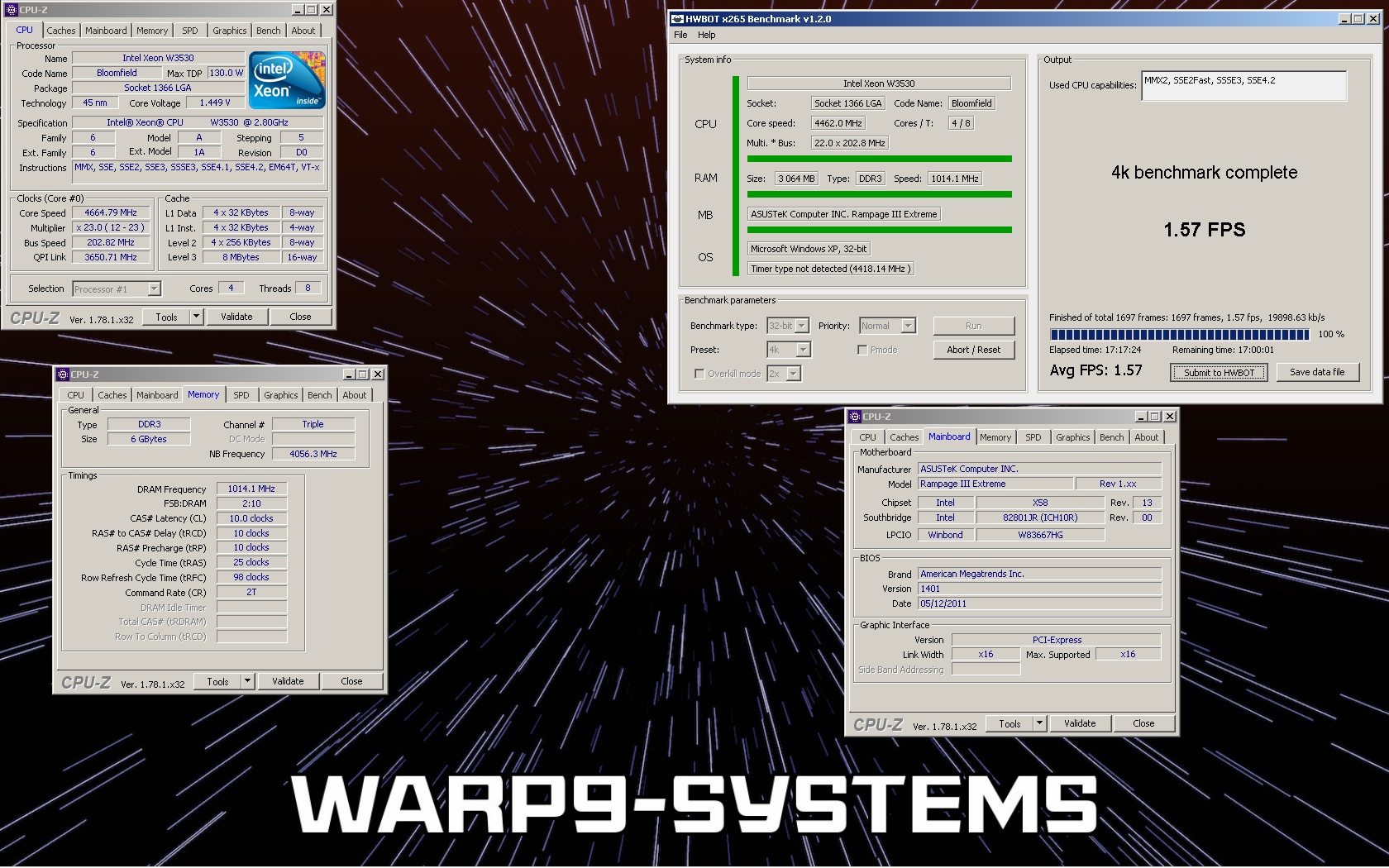
Task: Toggle the Pmode checkbox
Action: [862, 350]
